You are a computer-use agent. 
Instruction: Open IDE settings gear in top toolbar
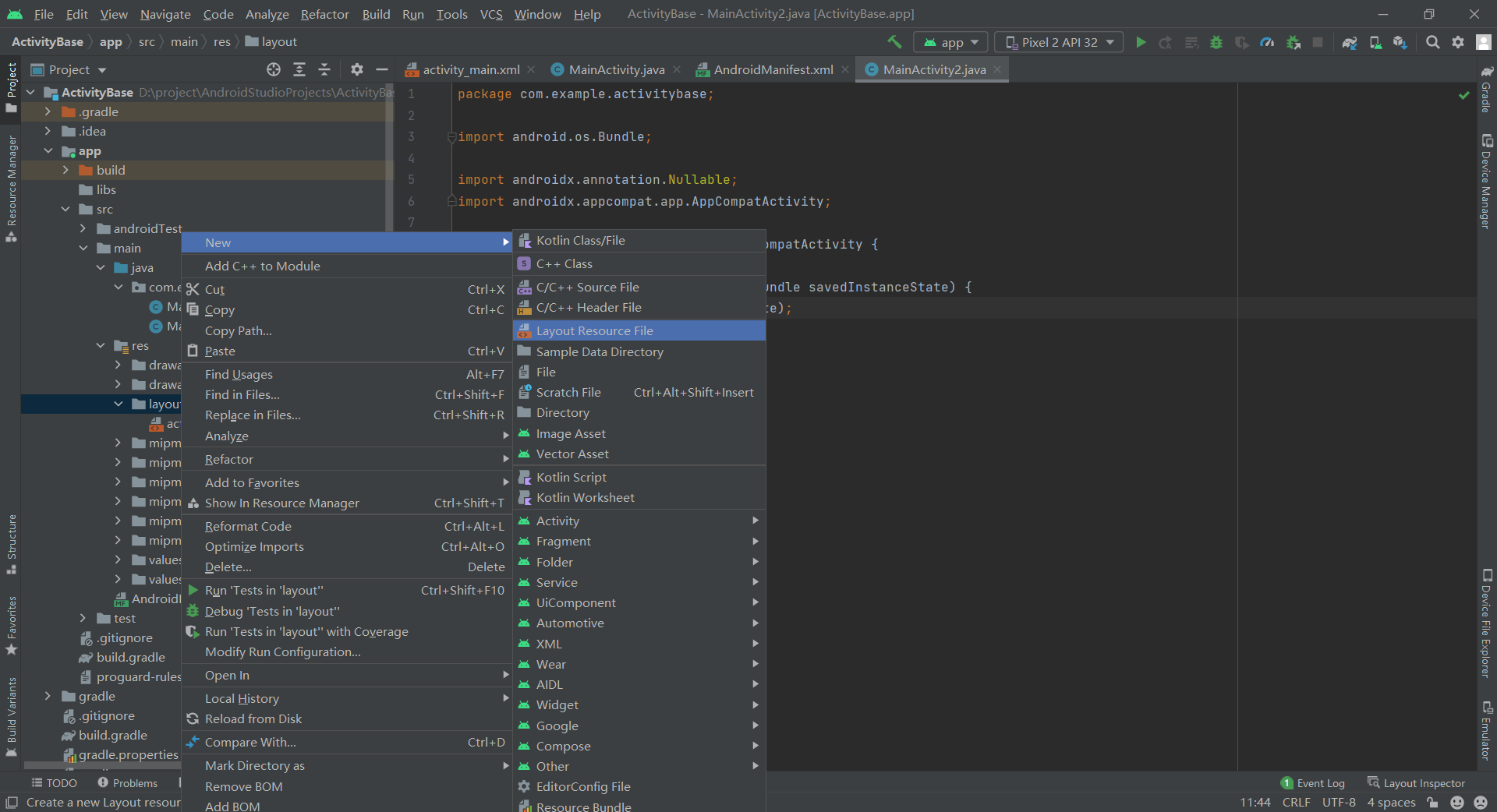point(1458,42)
